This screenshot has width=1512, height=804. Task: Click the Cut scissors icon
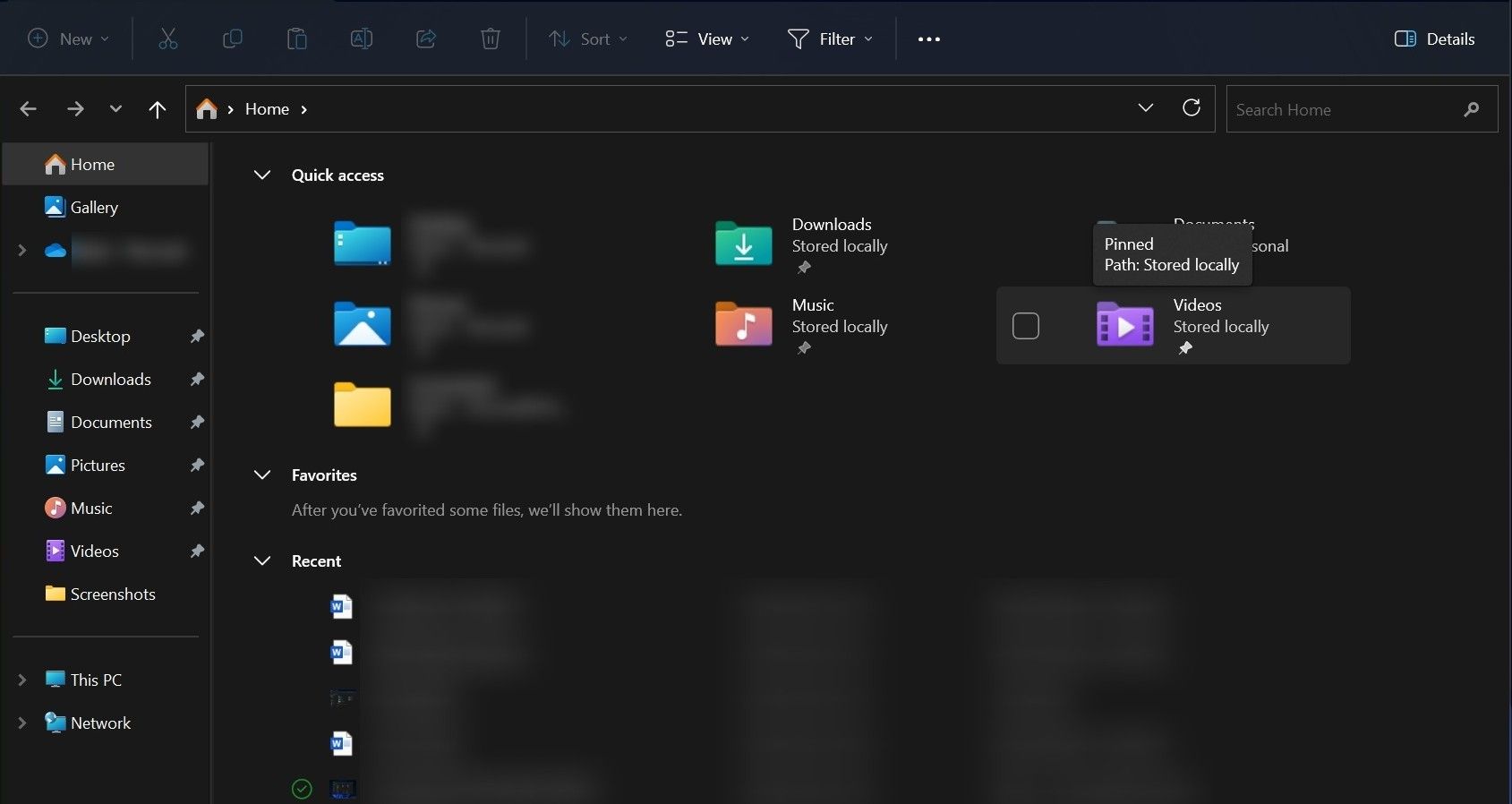coord(167,38)
